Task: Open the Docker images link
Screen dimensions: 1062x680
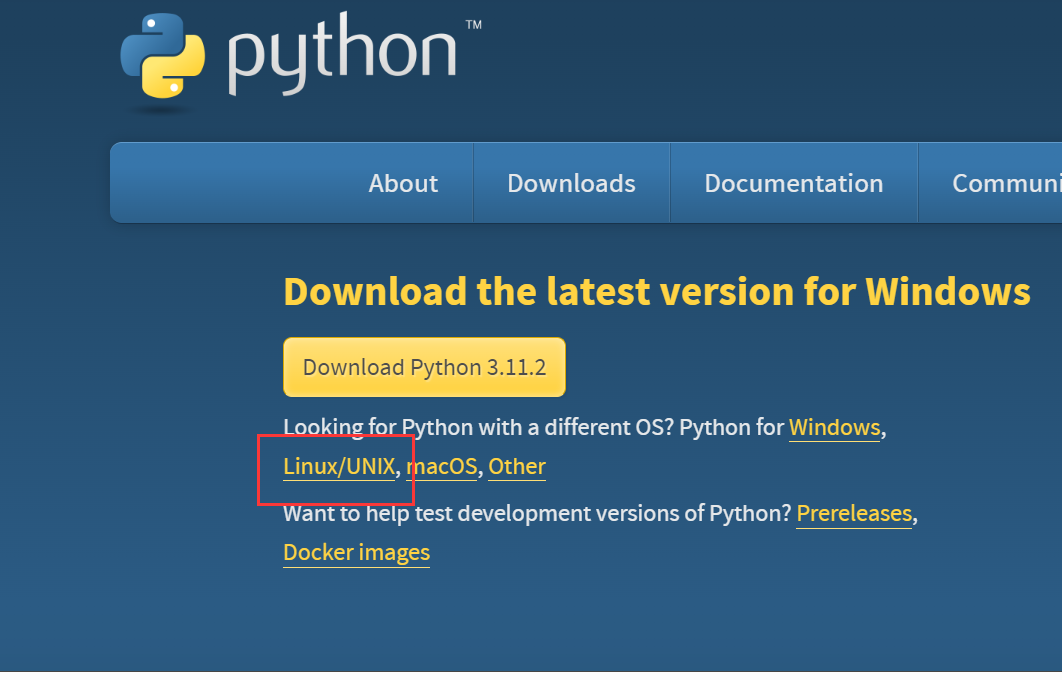Action: coord(356,553)
